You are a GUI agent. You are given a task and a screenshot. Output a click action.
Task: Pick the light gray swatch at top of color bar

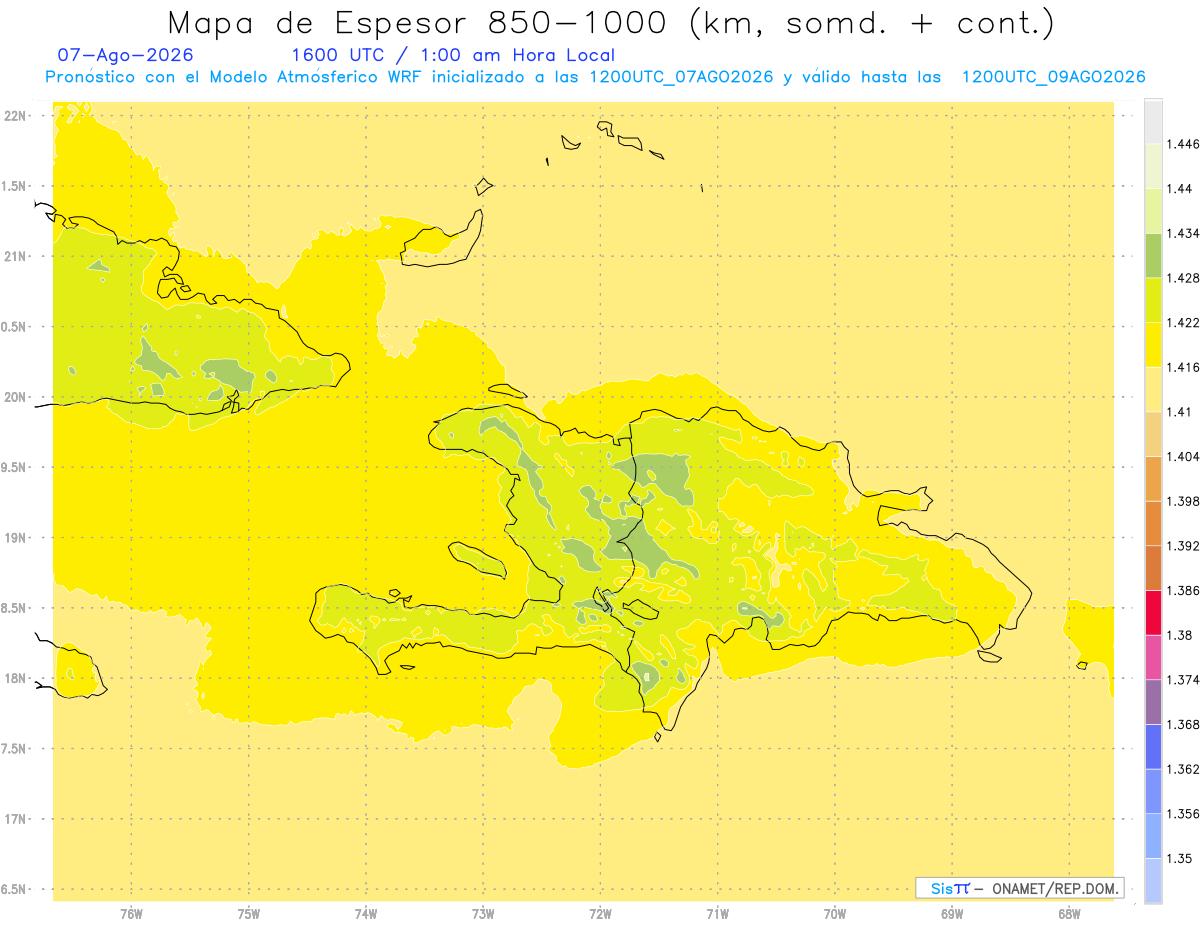(x=1153, y=121)
